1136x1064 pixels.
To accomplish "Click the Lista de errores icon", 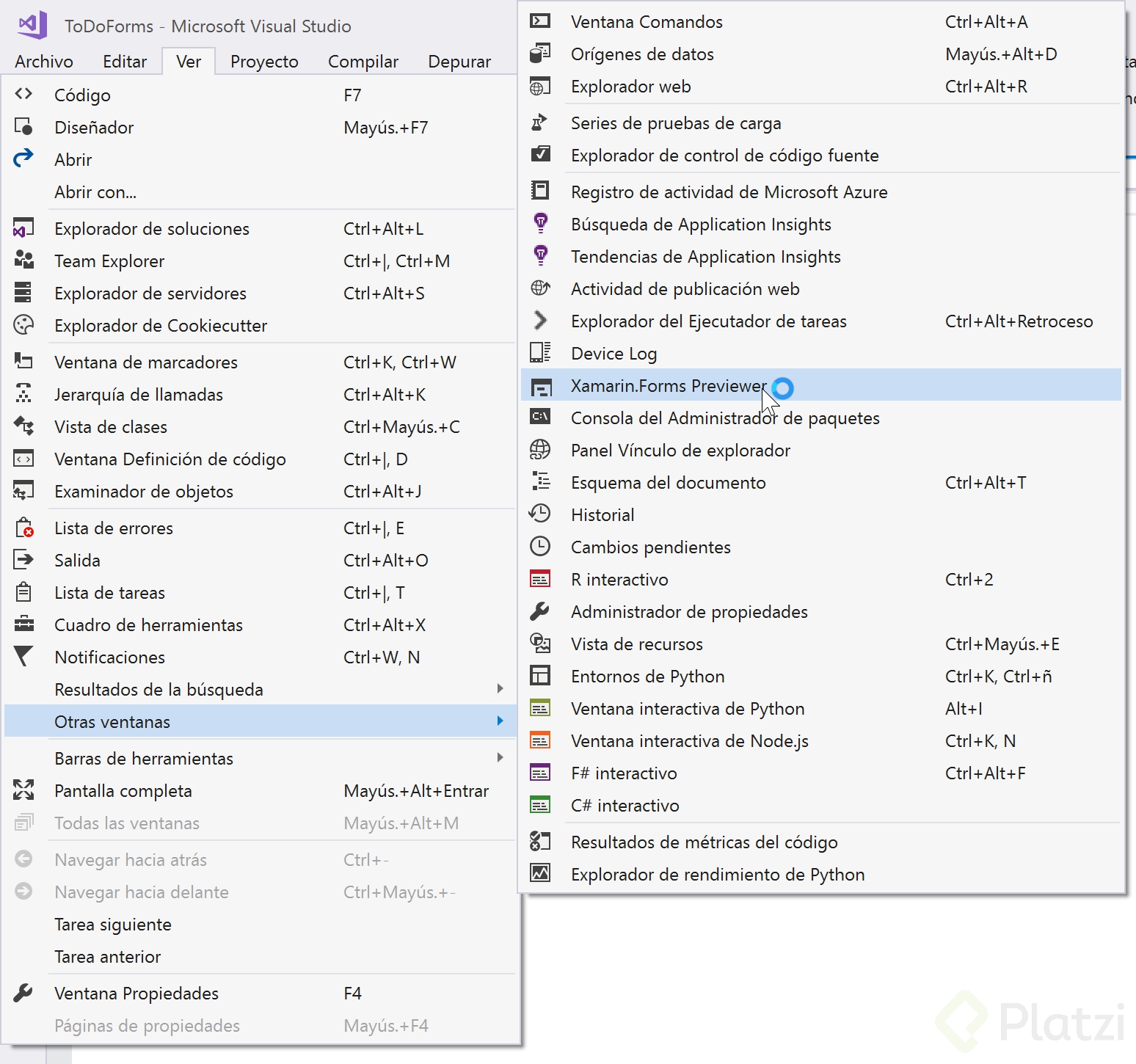I will pos(23,527).
